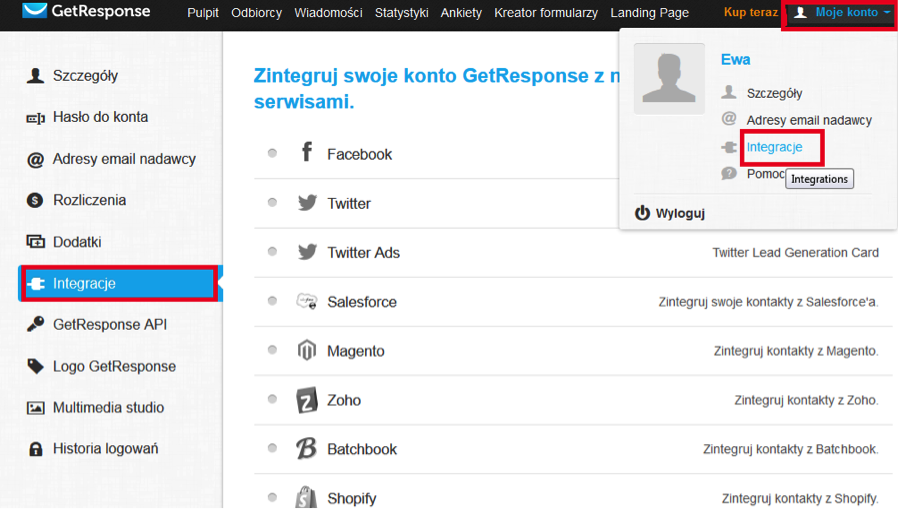Open the Wiadomości menu
This screenshot has width=898, height=509.
click(x=328, y=13)
